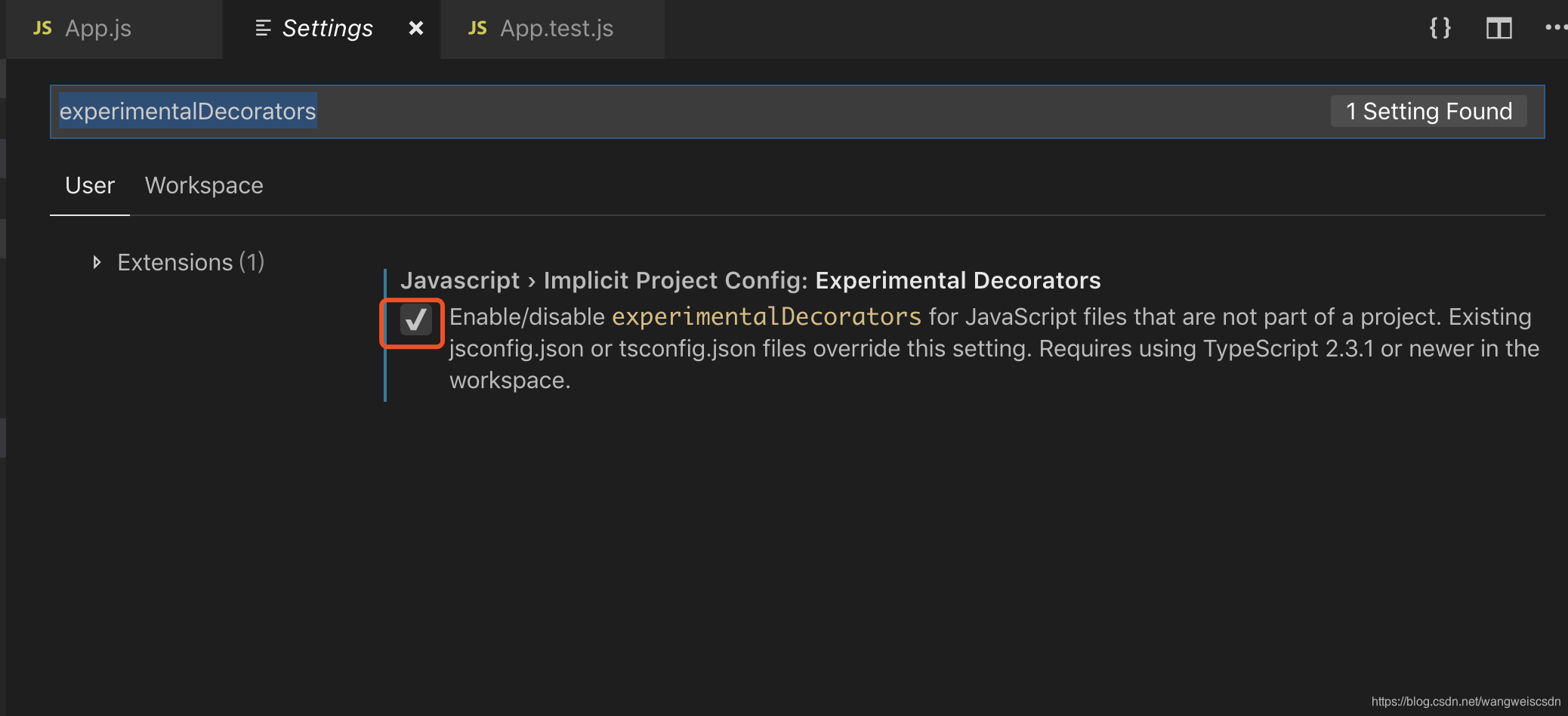Select the Extensions (1) tree item

[190, 262]
